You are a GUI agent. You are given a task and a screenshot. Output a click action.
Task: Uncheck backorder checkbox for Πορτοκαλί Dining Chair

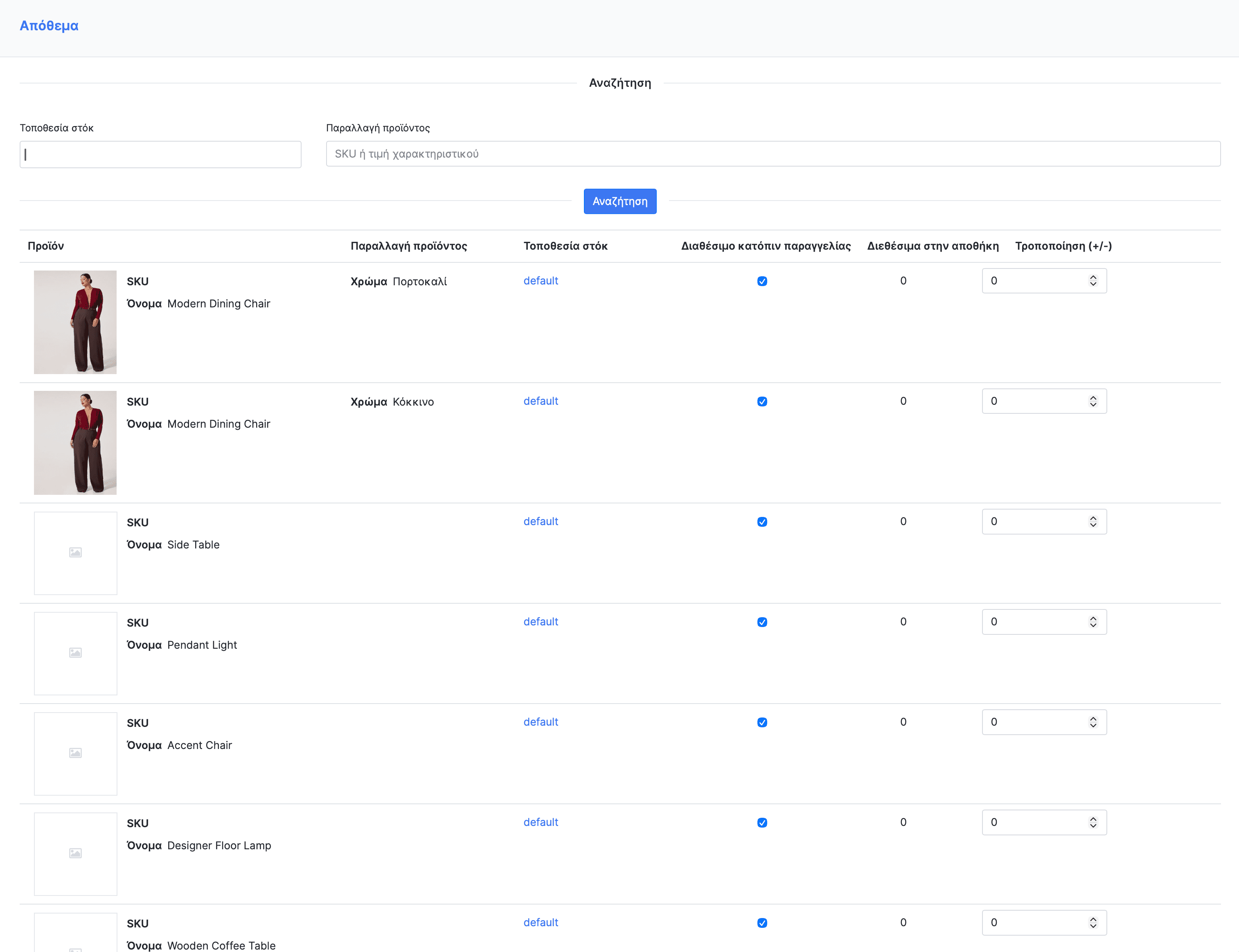pyautogui.click(x=762, y=281)
